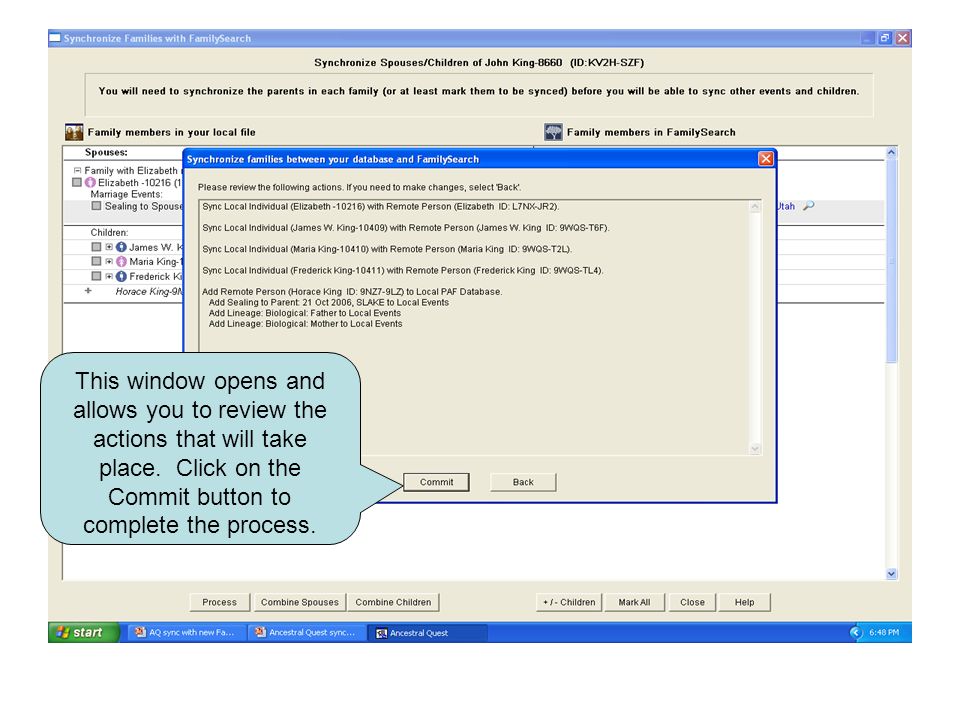The image size is (960, 720).
Task: Select the Ancestral Quest taskbar button
Action: 427,632
